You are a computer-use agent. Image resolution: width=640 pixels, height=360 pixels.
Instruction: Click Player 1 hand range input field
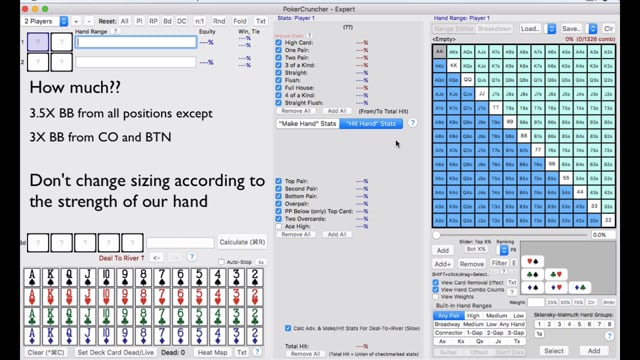tap(136, 42)
